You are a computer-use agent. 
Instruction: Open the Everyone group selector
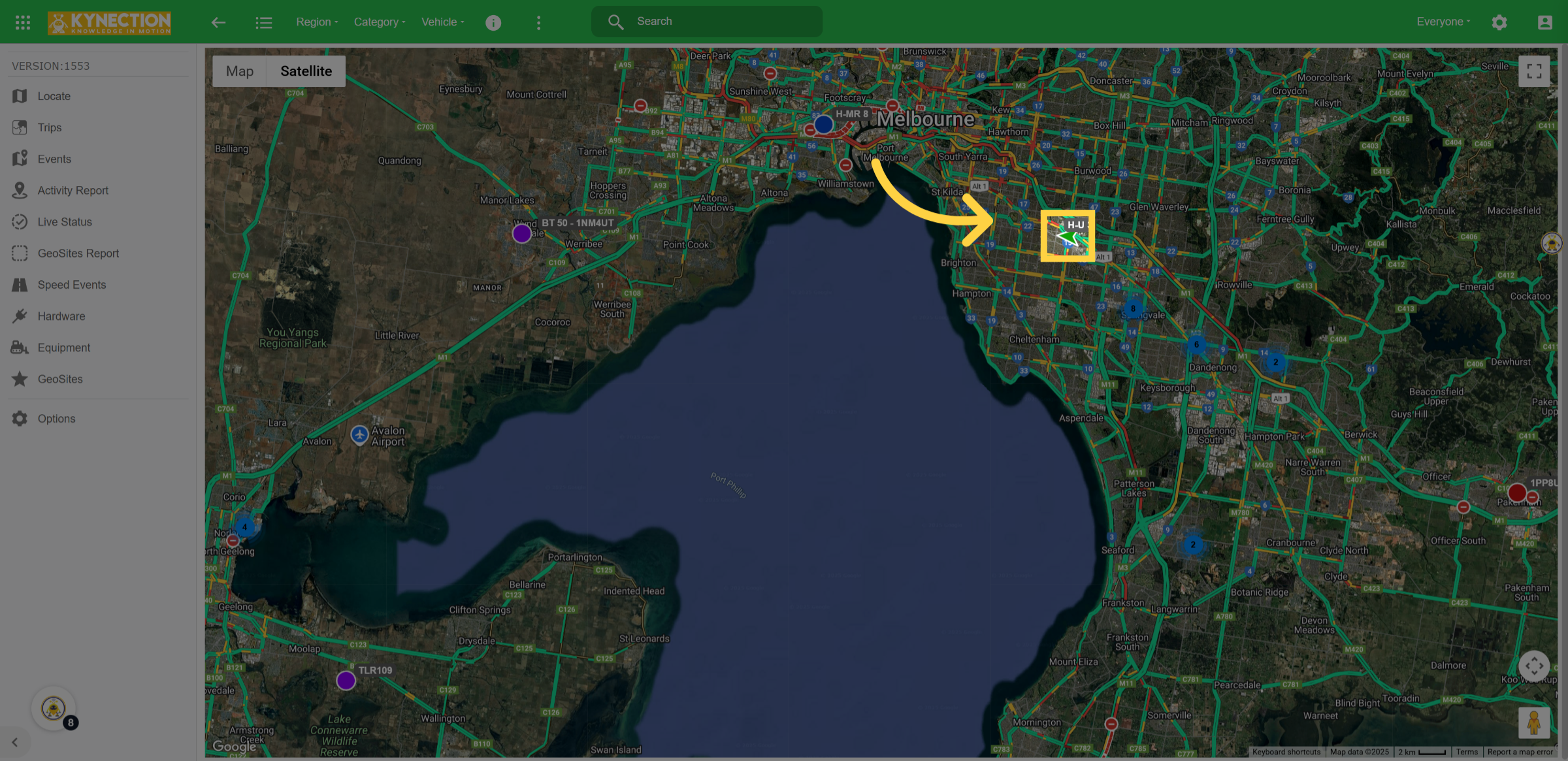[x=1443, y=22]
